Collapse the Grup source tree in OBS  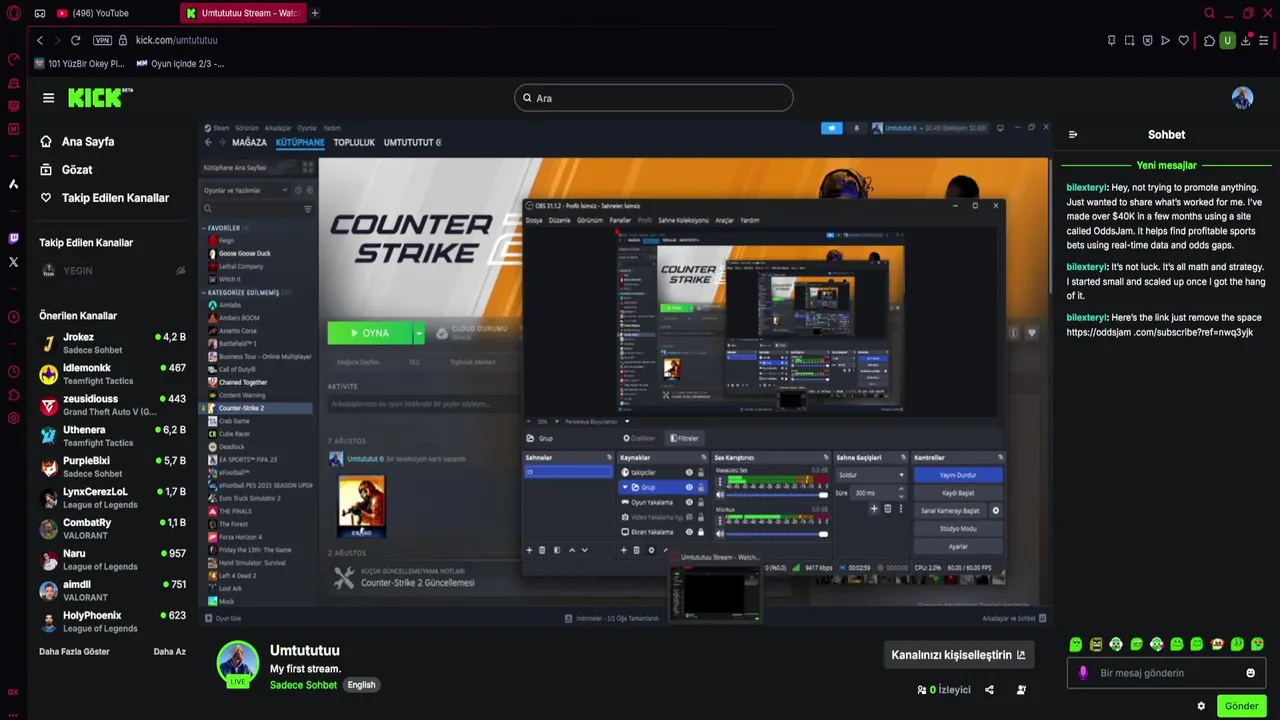625,487
